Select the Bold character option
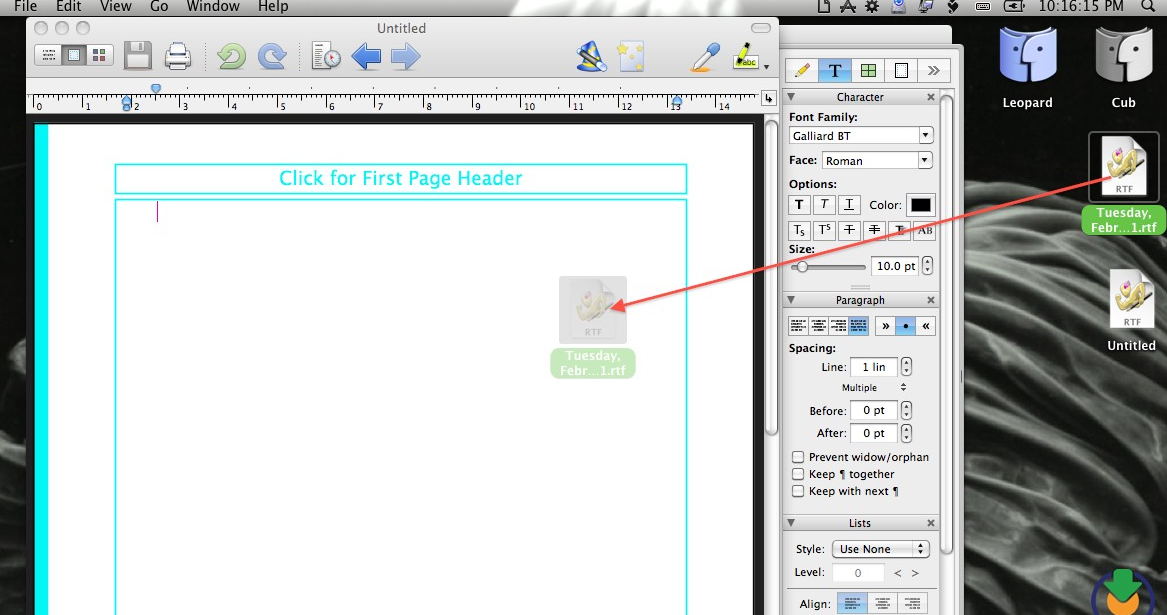 (x=799, y=204)
